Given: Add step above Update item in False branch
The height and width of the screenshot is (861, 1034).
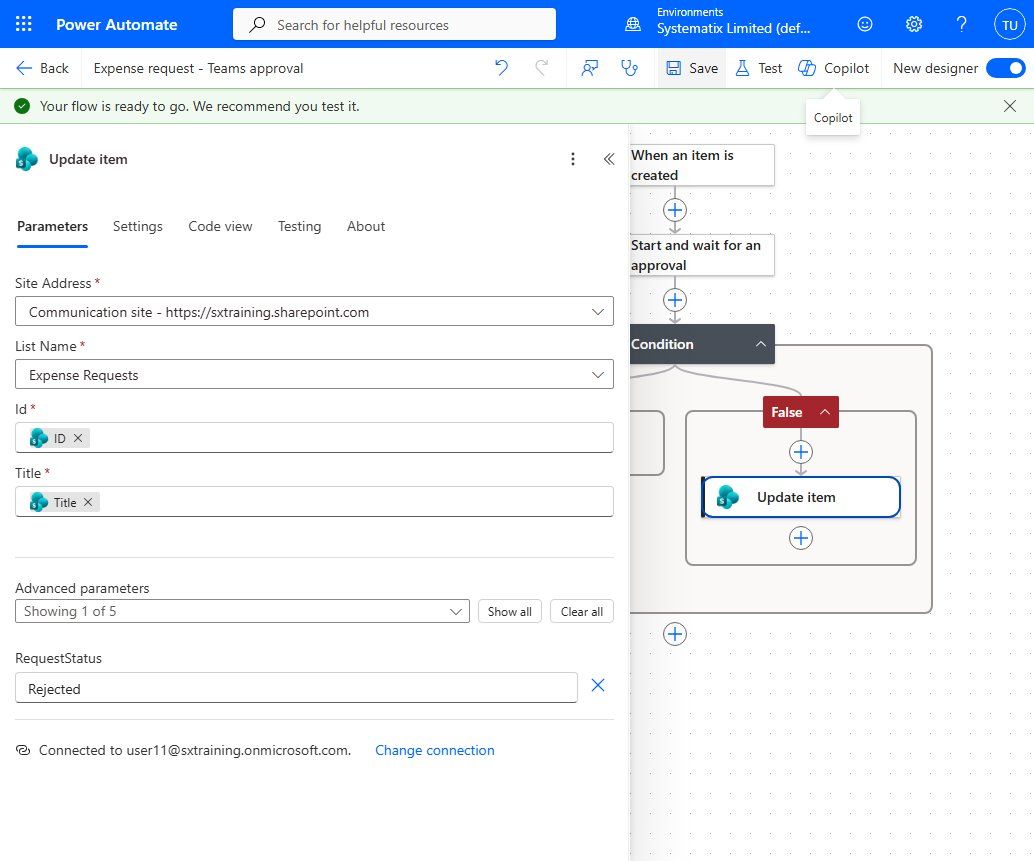Looking at the screenshot, I should (801, 452).
